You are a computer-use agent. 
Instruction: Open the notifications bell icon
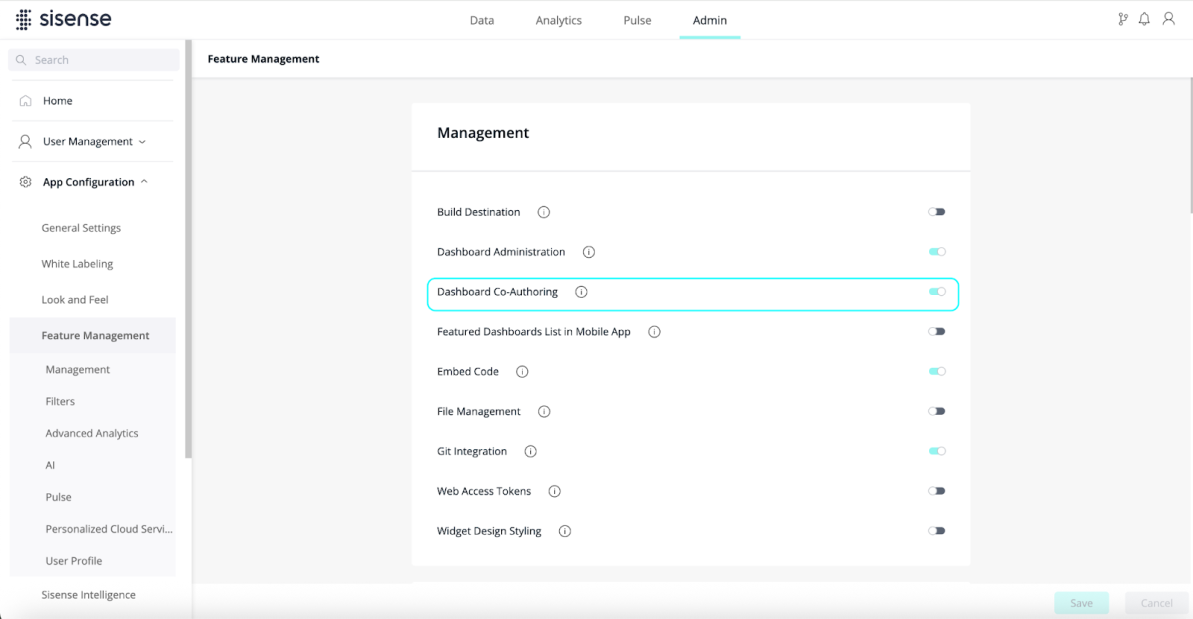pos(1144,20)
